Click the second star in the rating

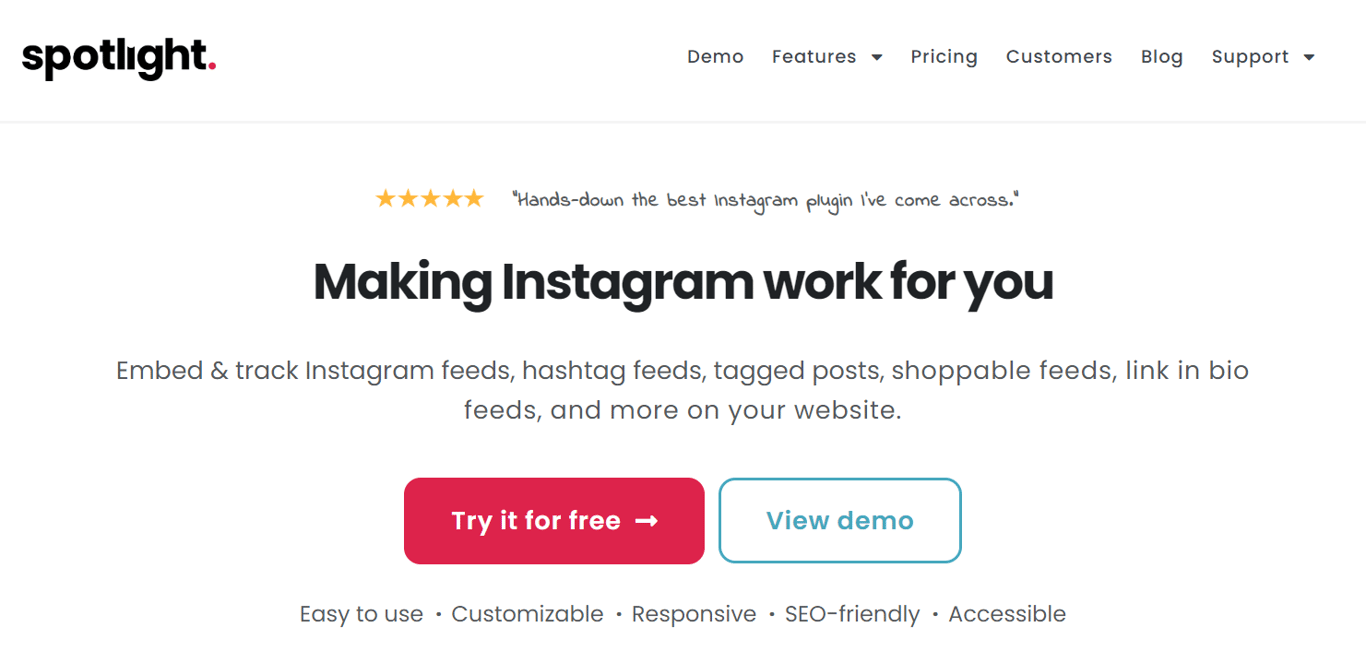coord(409,198)
